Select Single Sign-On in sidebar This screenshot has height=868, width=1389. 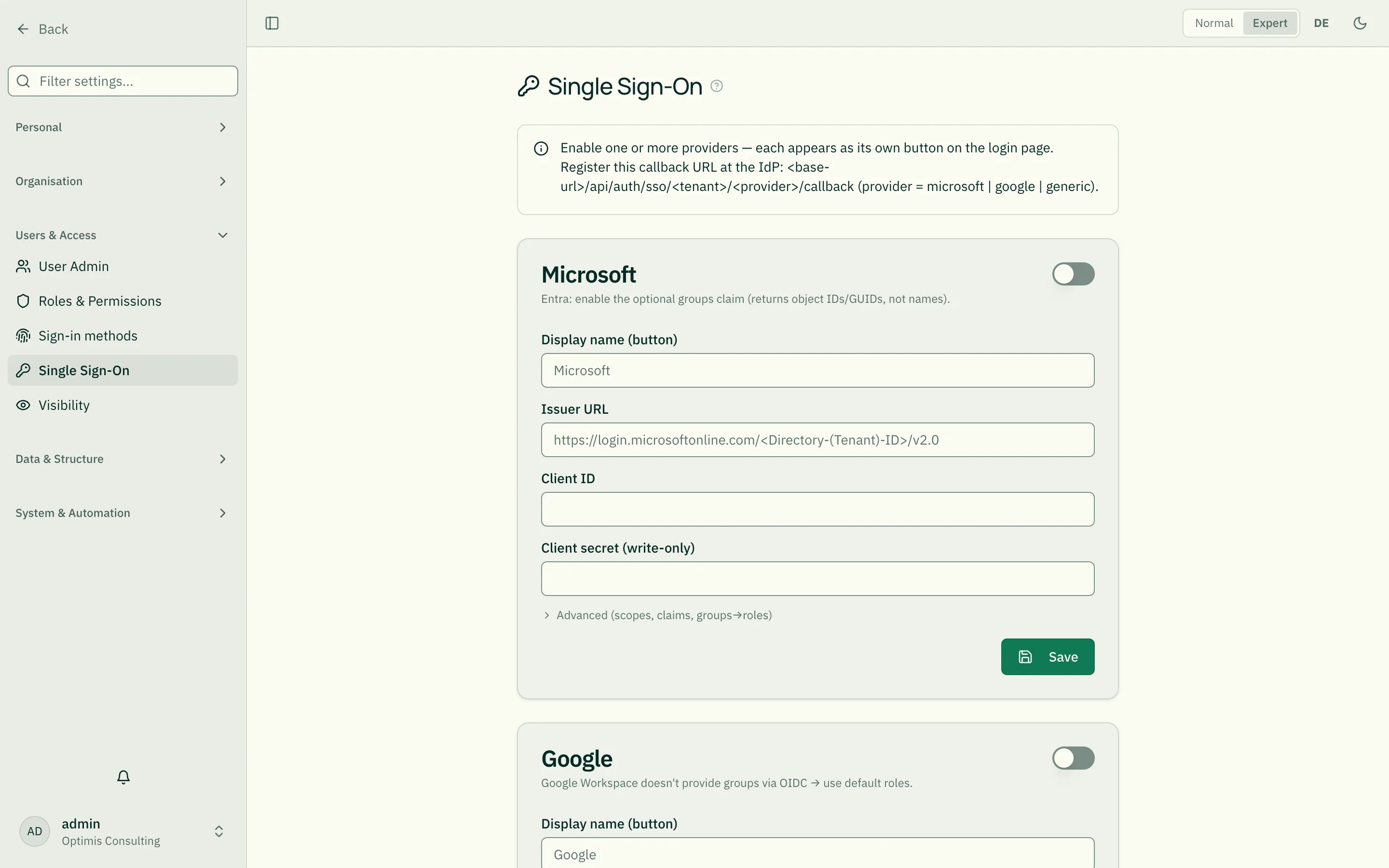(123, 370)
